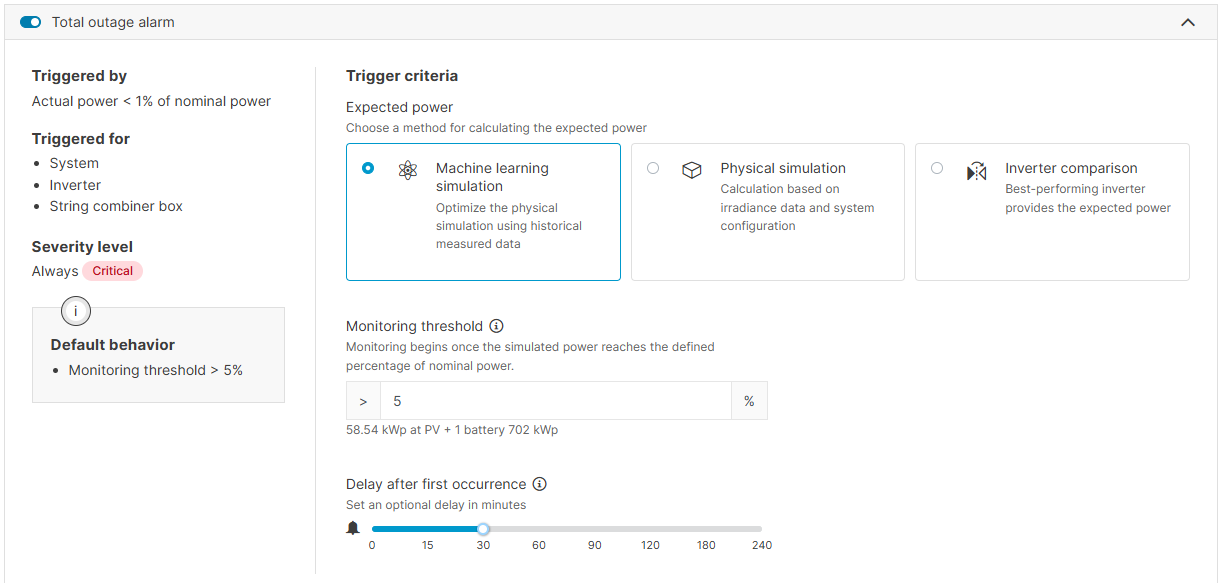The height and width of the screenshot is (583, 1223).
Task: Collapse the Total outage alarm panel
Action: pos(1188,21)
